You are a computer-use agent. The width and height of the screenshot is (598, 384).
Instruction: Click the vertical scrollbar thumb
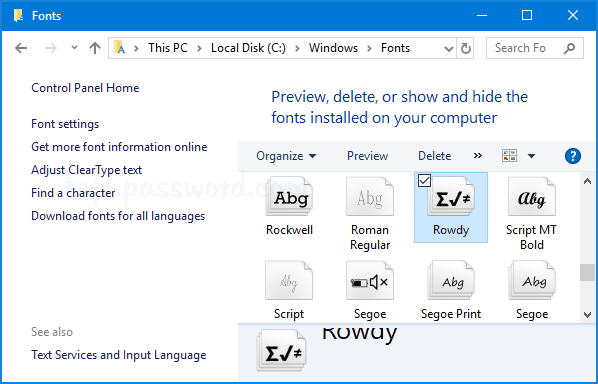coord(587,273)
